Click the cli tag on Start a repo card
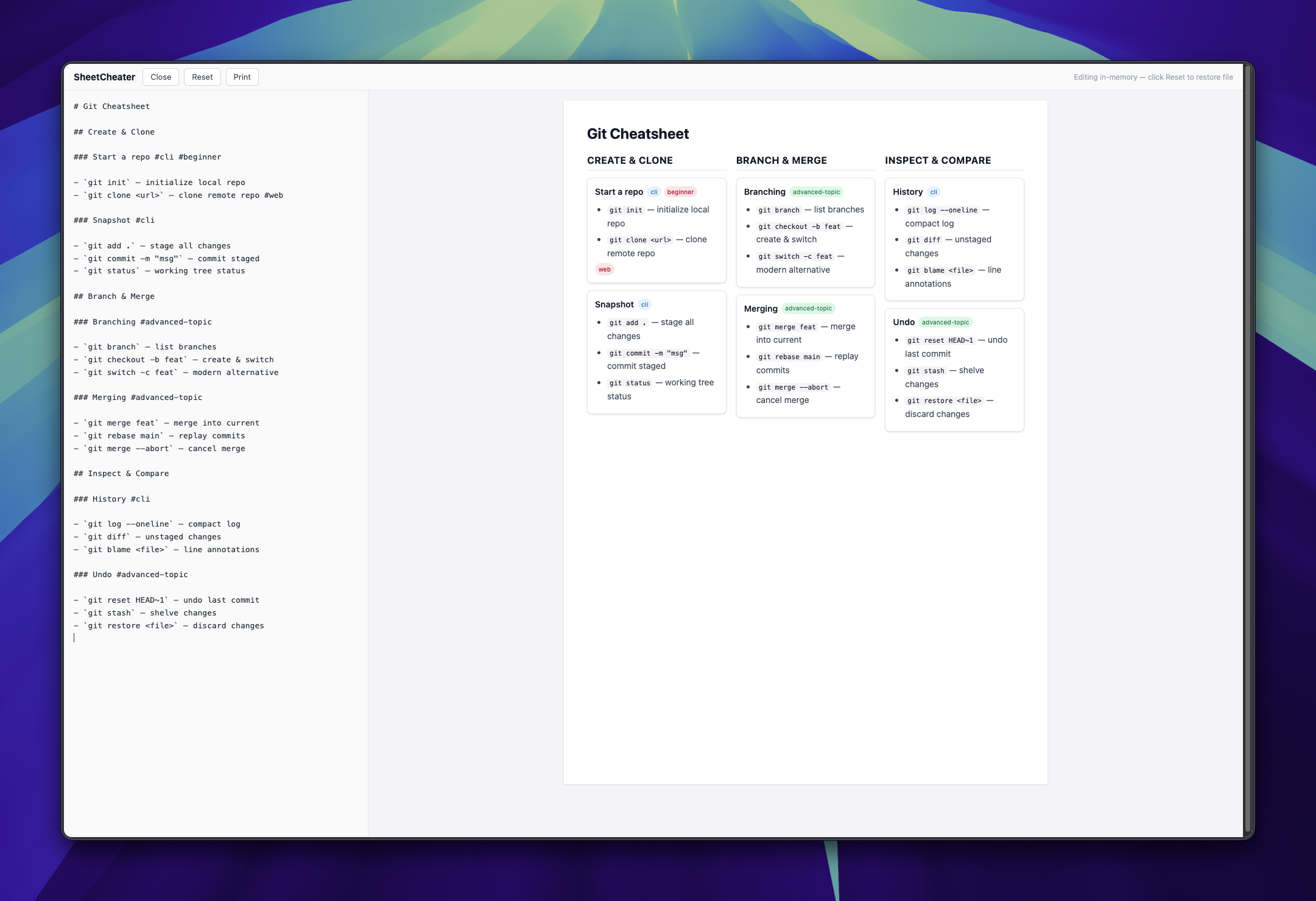This screenshot has width=1316, height=901. pyautogui.click(x=654, y=192)
